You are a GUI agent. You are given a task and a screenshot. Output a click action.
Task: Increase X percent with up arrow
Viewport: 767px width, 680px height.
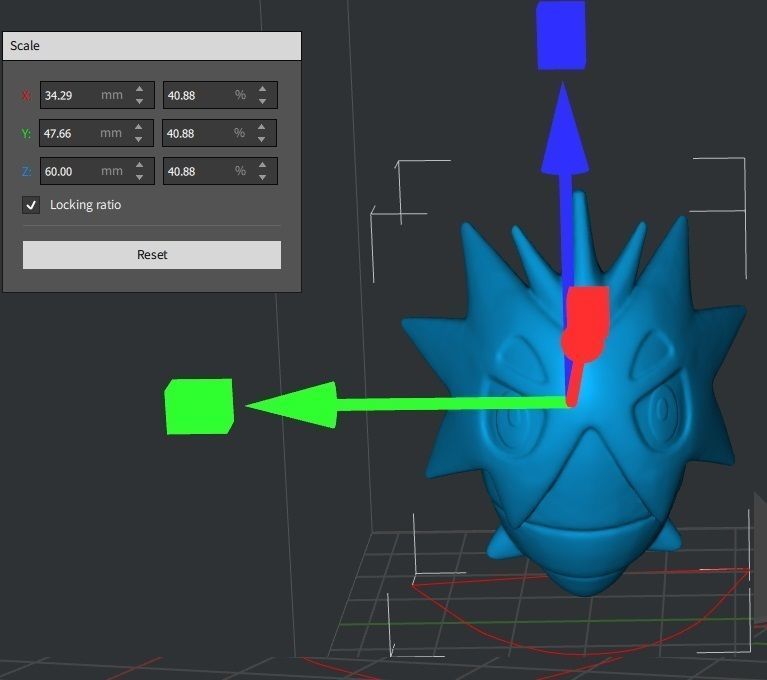coord(263,89)
